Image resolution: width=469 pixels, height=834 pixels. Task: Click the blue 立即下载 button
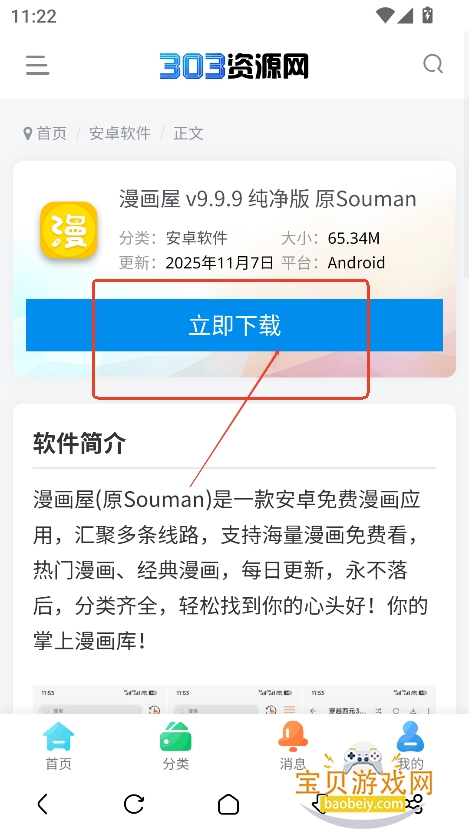coord(234,325)
